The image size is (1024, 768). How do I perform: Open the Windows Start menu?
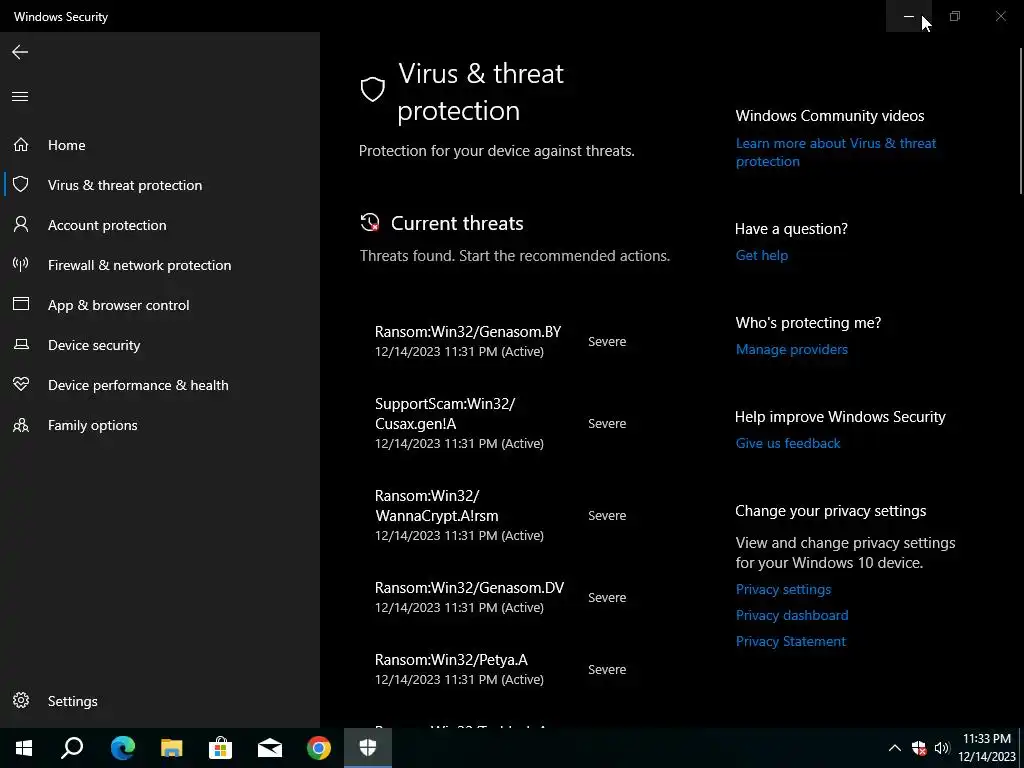click(24, 748)
